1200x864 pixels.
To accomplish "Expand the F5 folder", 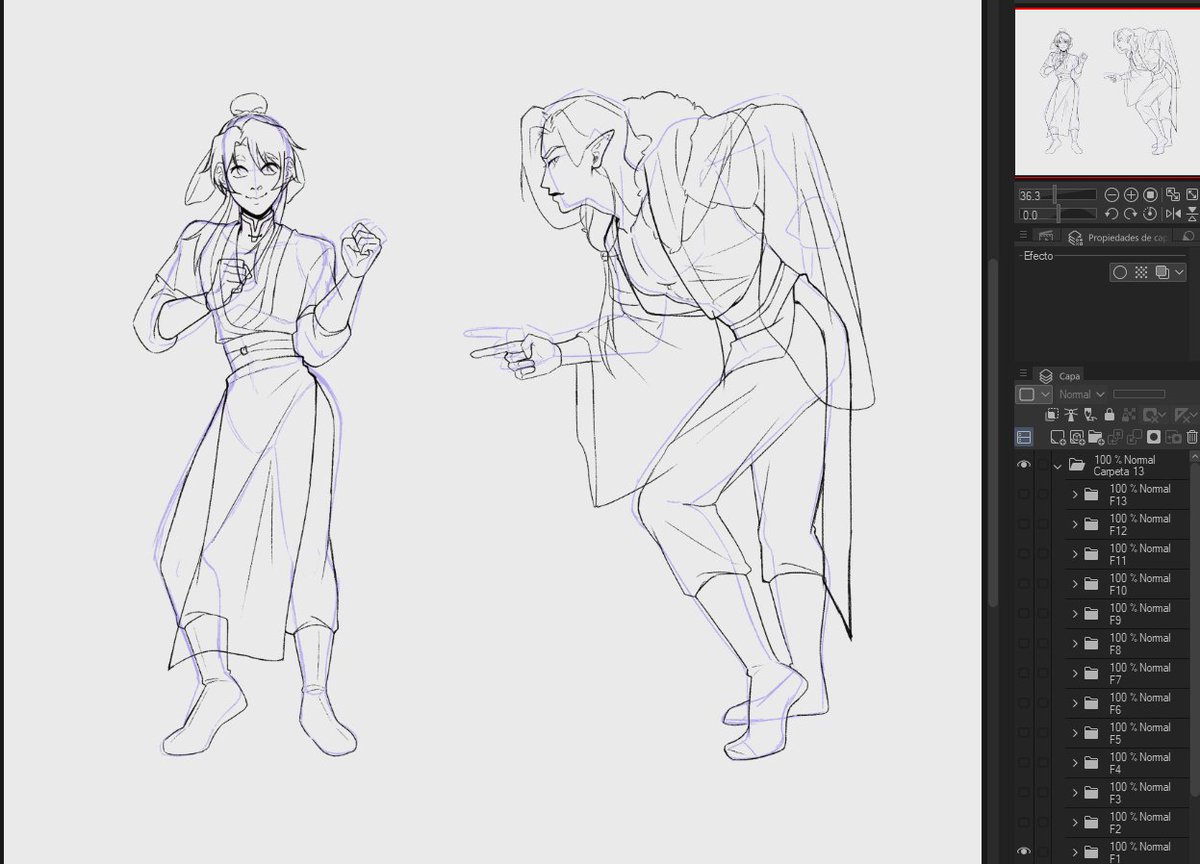I will coord(1075,733).
